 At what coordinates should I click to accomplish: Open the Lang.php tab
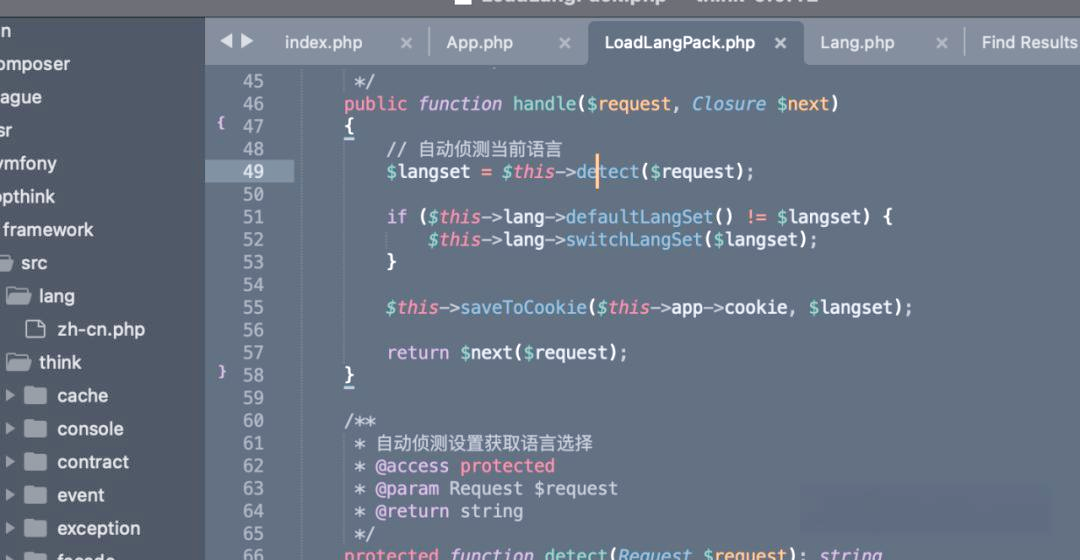point(857,43)
